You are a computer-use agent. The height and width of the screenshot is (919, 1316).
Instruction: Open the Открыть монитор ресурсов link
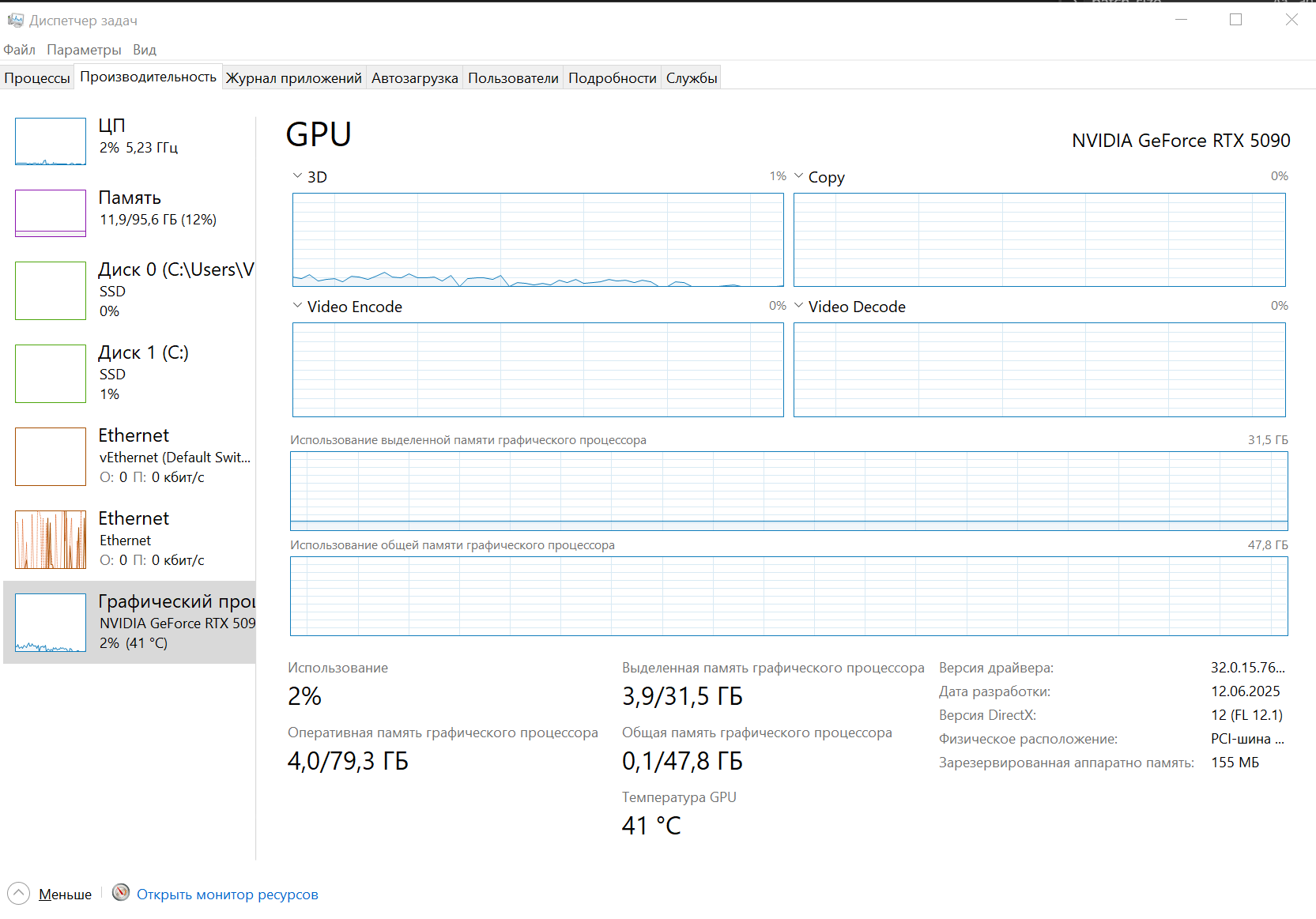[227, 895]
